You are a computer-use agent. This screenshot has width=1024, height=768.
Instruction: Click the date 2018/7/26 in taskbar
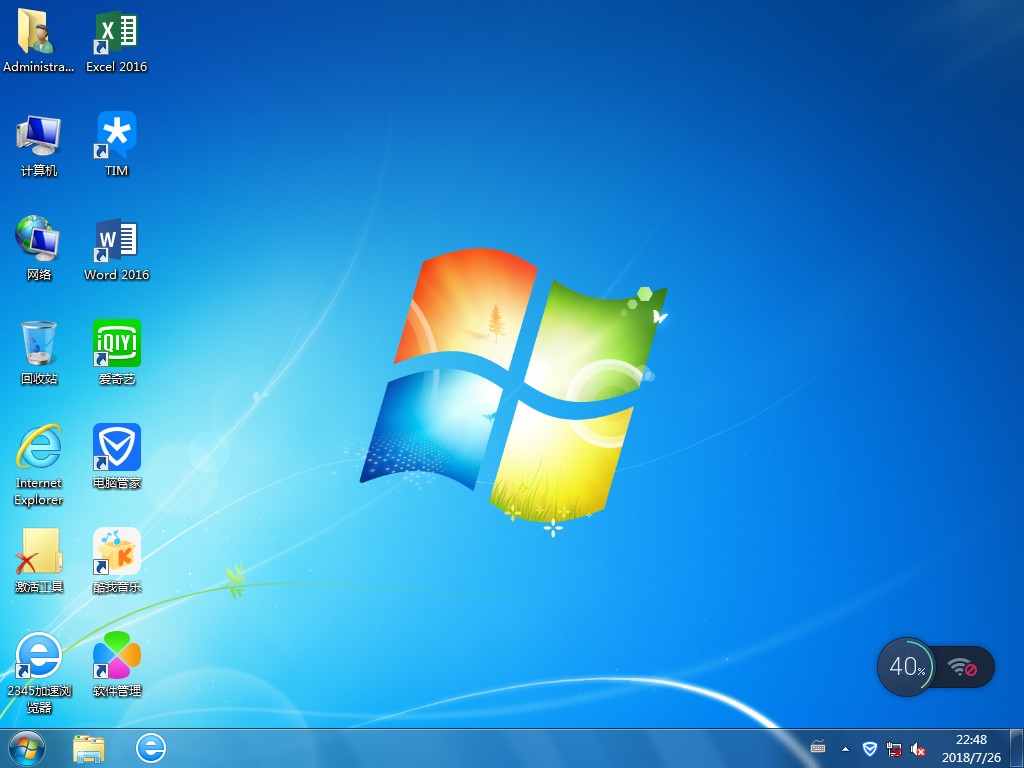971,758
